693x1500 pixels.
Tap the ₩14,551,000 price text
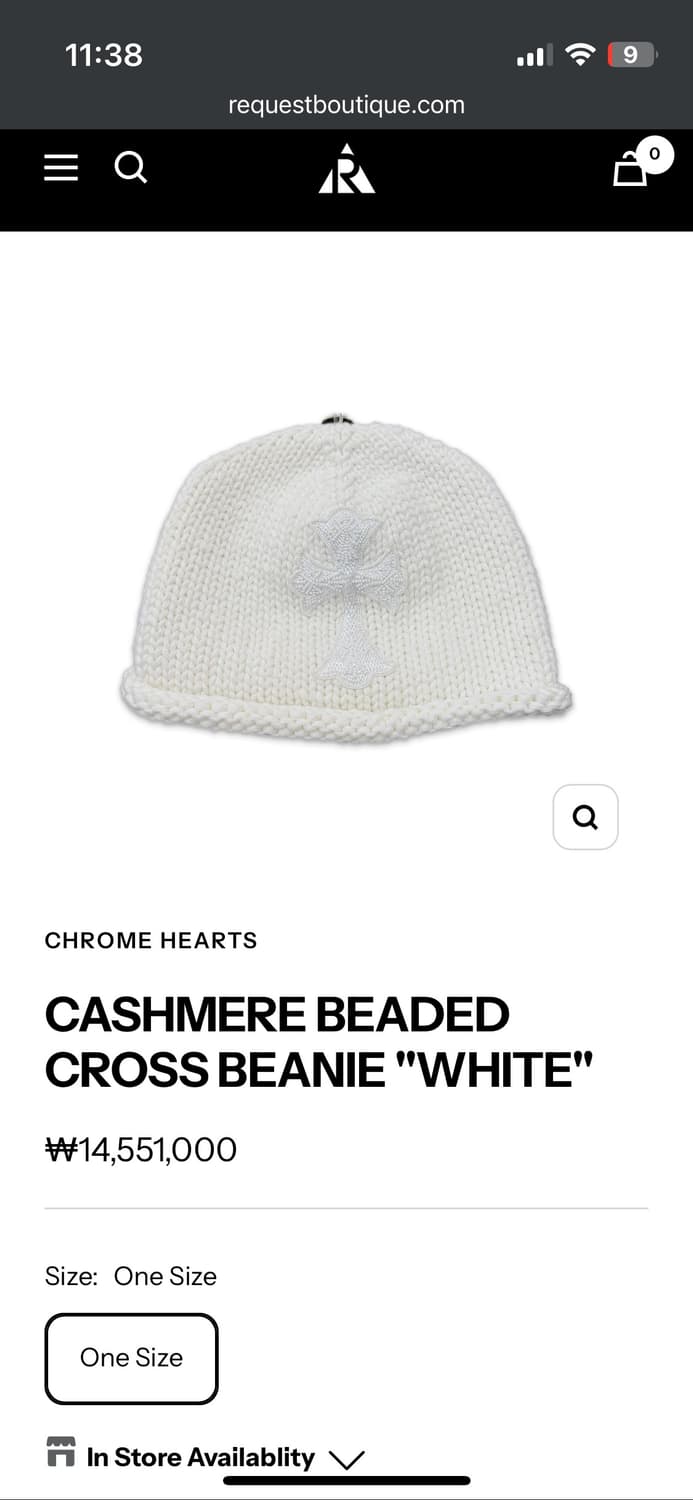click(x=141, y=1149)
